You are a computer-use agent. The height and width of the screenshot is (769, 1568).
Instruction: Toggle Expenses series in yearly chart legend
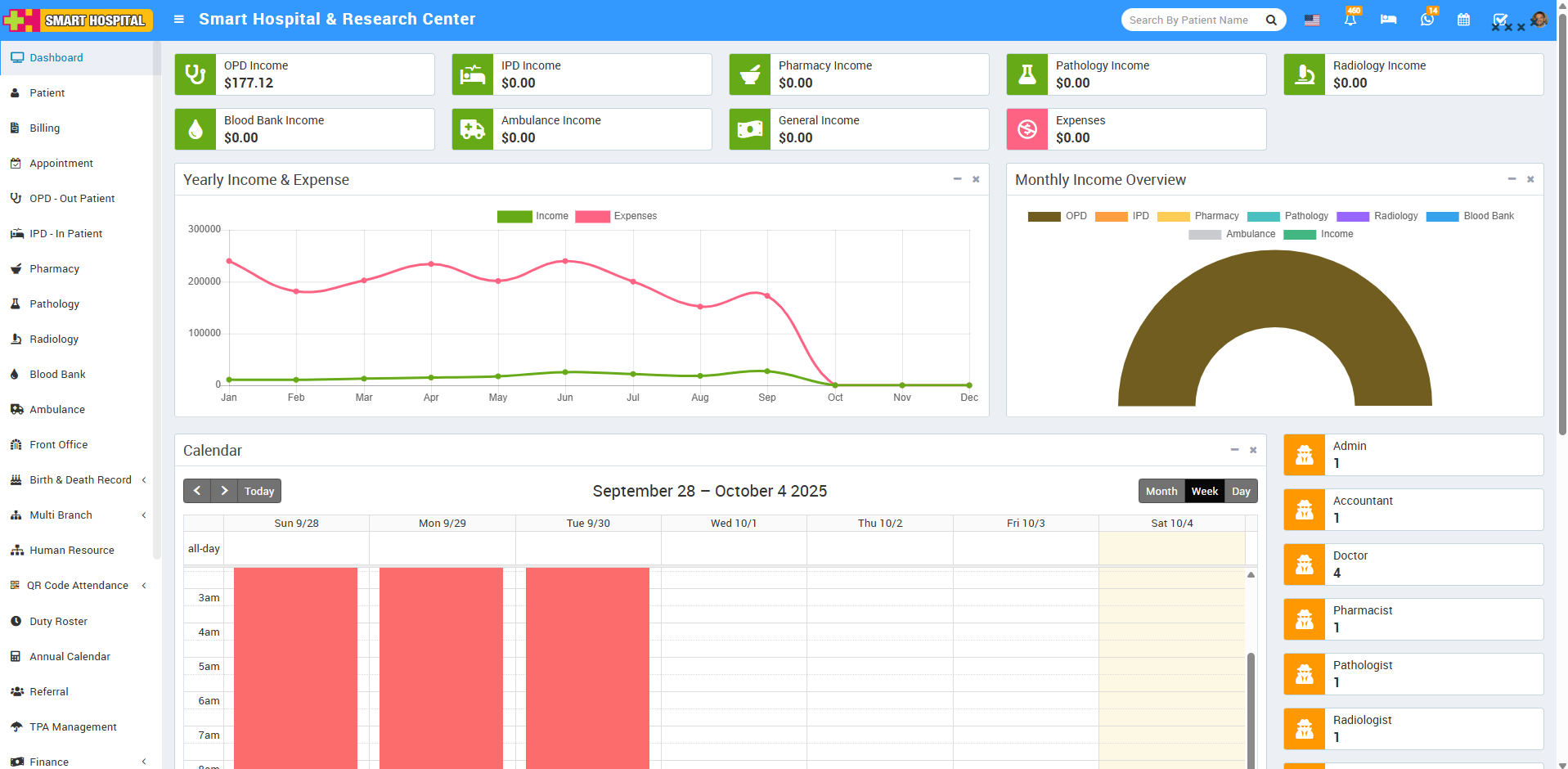click(616, 216)
